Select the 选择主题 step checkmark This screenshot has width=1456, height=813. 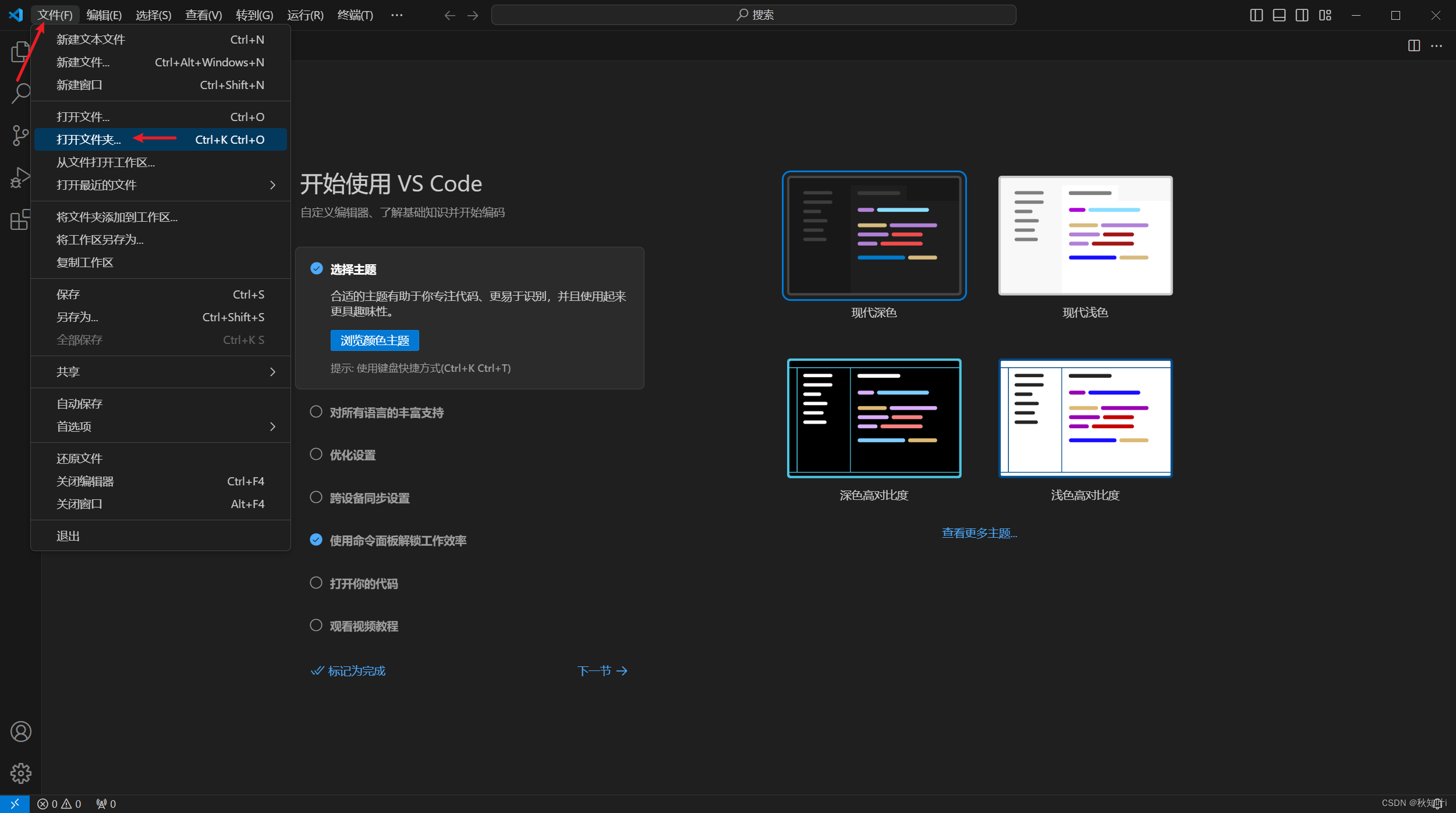tap(316, 268)
